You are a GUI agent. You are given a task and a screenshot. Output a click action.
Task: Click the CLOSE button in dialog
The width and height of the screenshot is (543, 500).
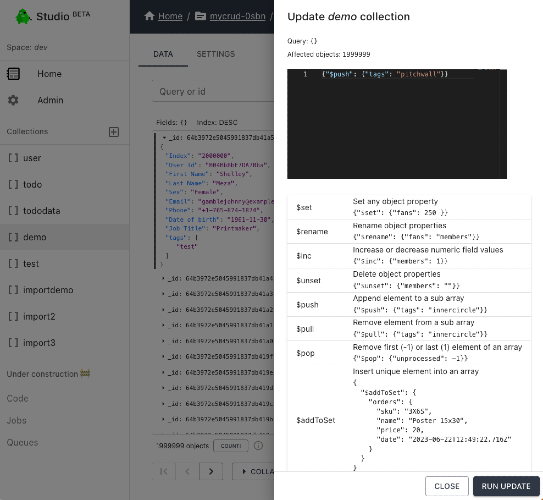tap(447, 486)
